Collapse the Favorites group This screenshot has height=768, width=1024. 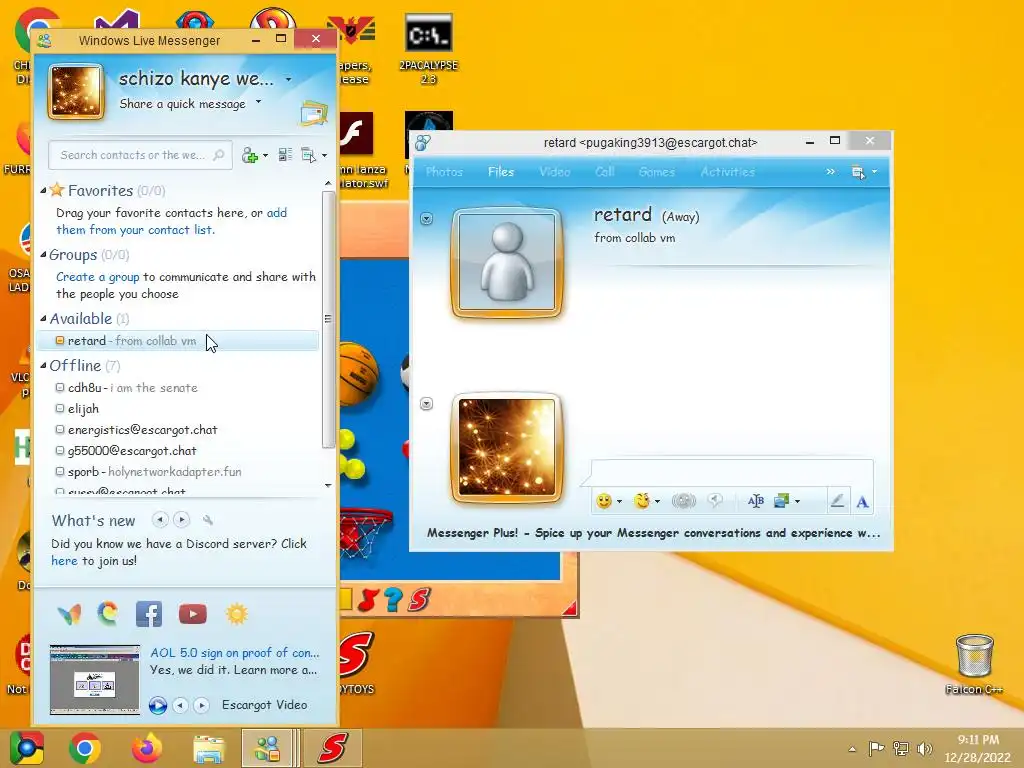coord(43,191)
